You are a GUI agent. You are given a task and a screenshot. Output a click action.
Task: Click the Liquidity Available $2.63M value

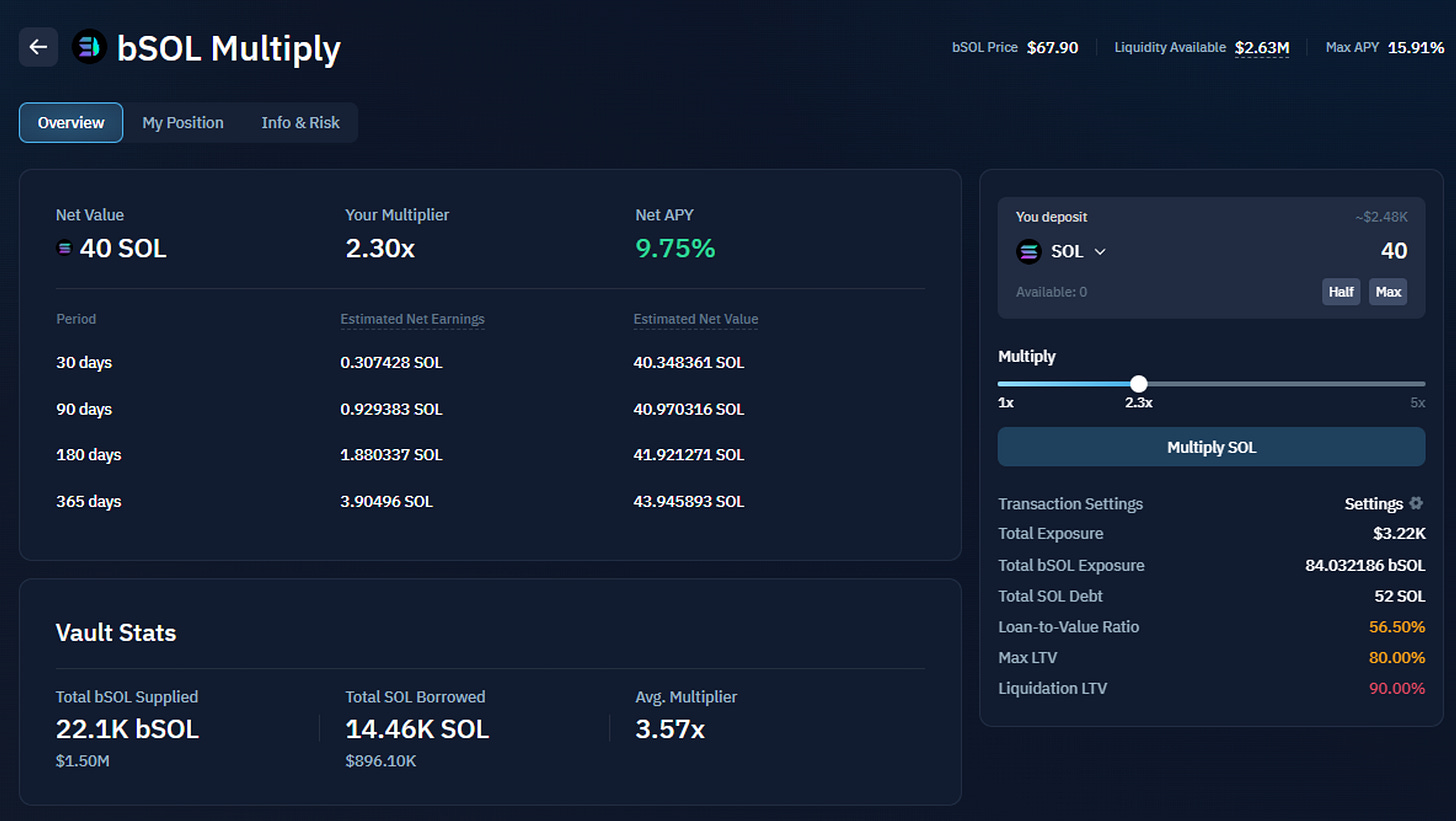tap(1262, 47)
